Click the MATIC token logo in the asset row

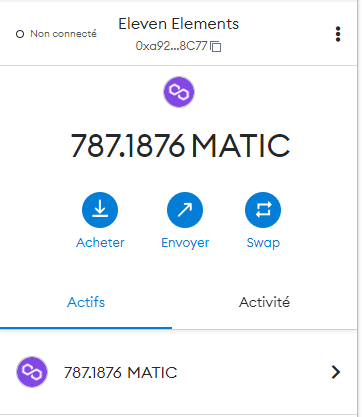pyautogui.click(x=32, y=372)
